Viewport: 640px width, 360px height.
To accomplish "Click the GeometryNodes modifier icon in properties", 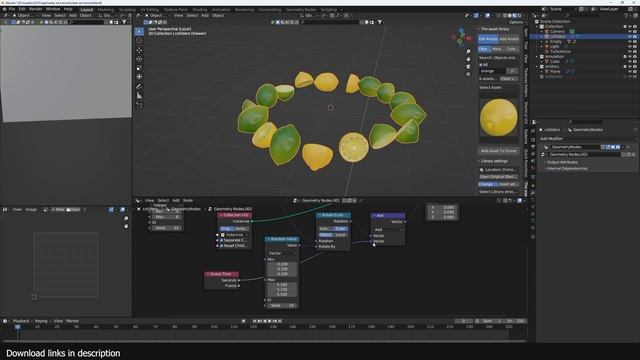I will click(x=546, y=147).
